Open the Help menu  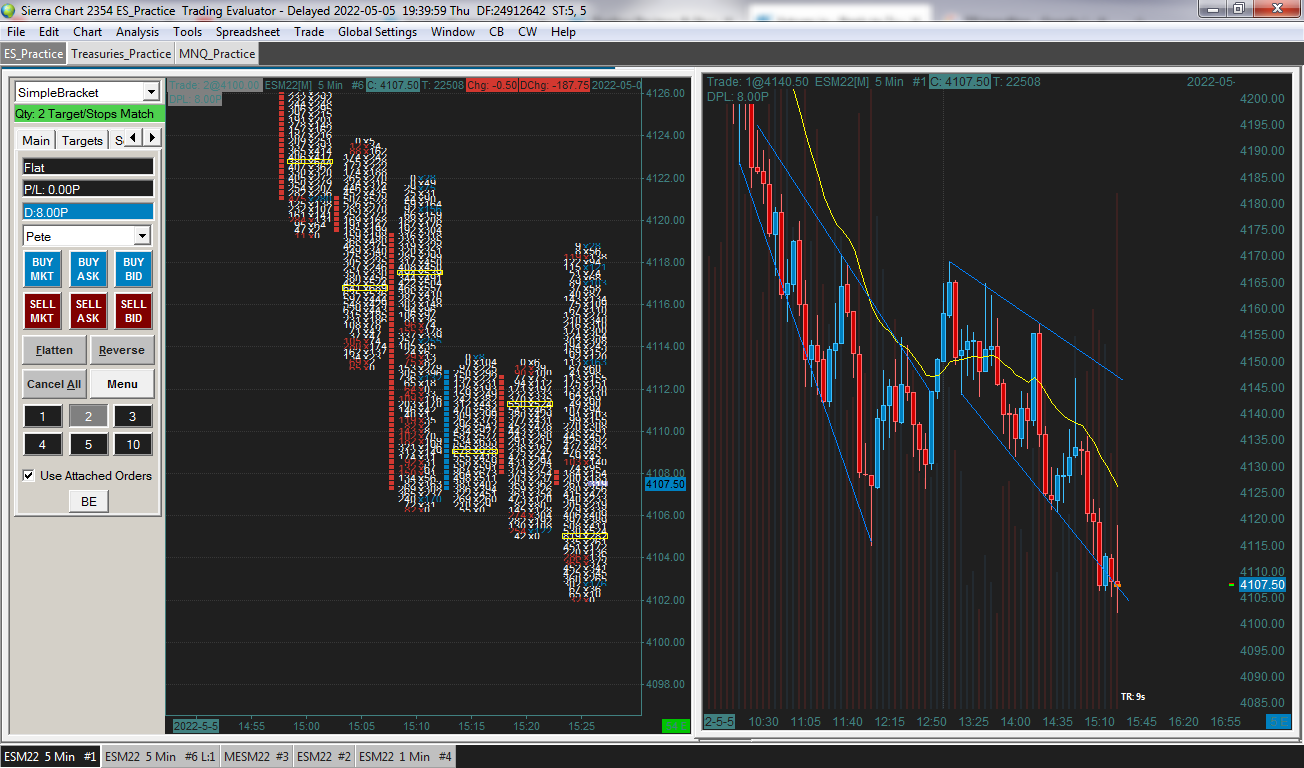pos(563,32)
